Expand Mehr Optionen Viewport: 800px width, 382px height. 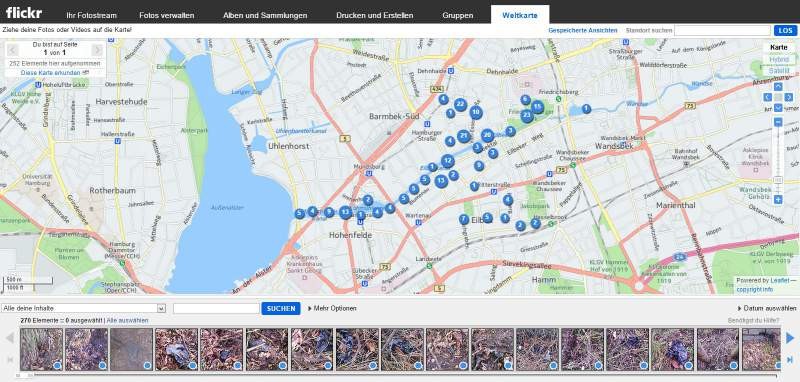coord(332,309)
